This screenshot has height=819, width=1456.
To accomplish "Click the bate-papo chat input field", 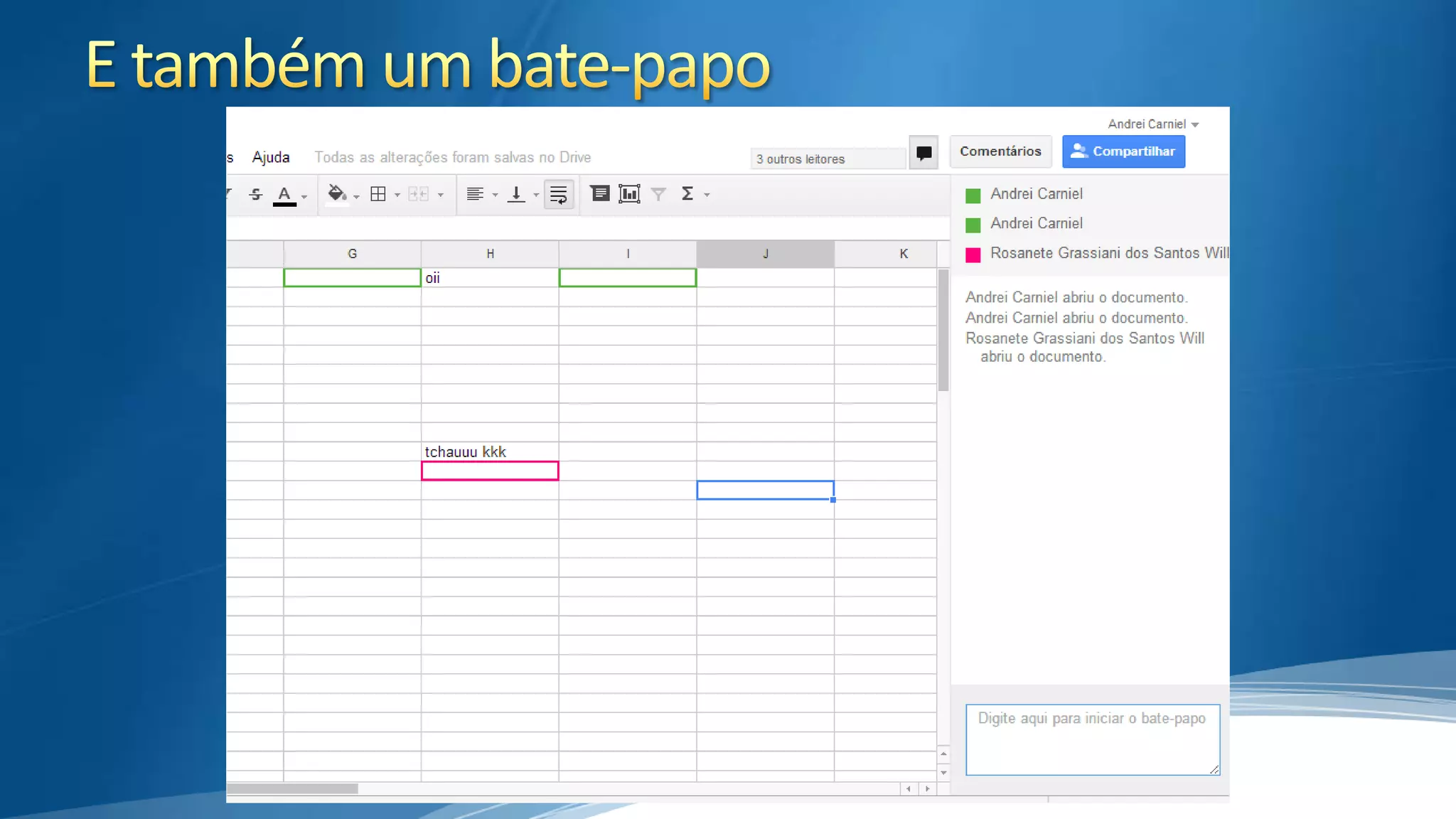I will pyautogui.click(x=1092, y=739).
